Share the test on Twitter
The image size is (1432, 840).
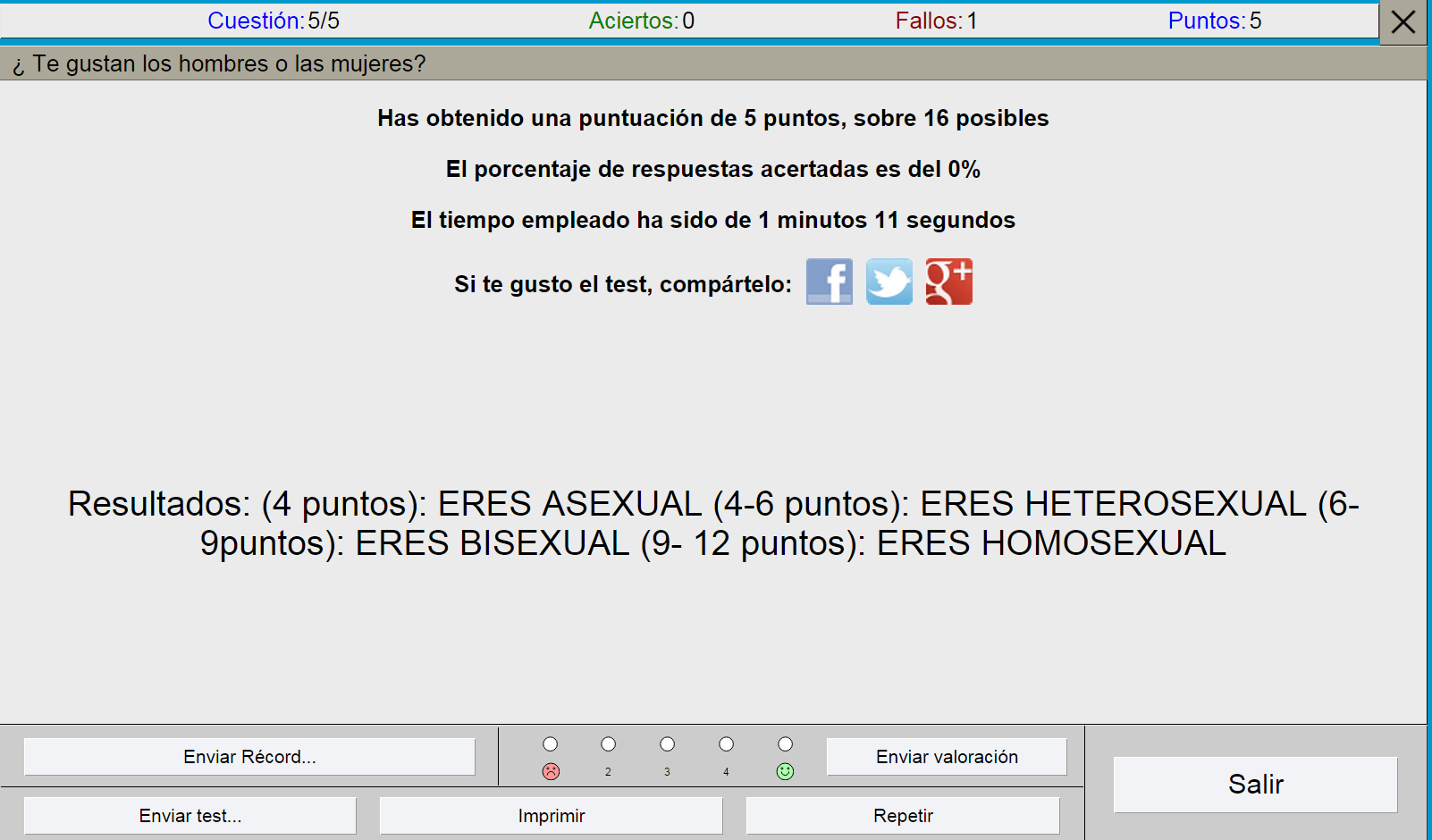889,281
